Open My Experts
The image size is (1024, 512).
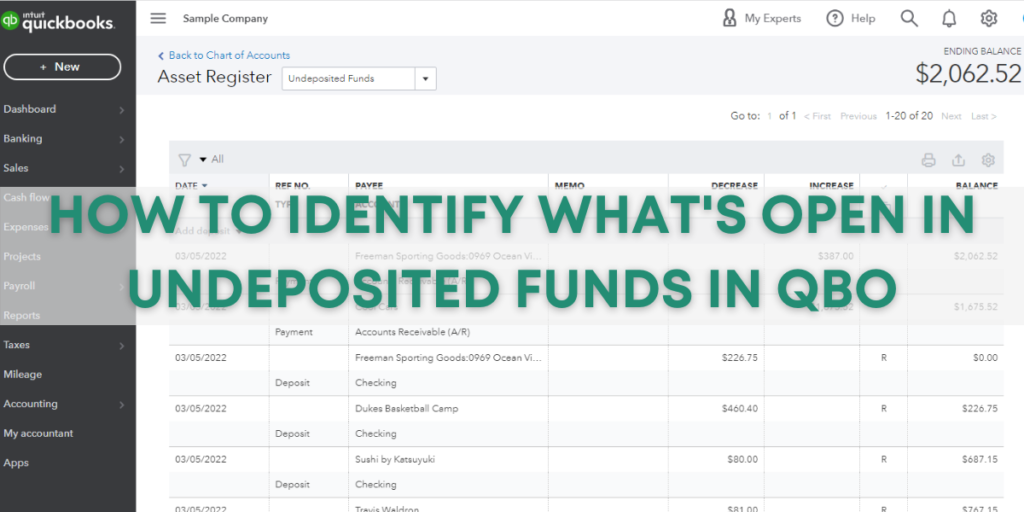pyautogui.click(x=761, y=18)
